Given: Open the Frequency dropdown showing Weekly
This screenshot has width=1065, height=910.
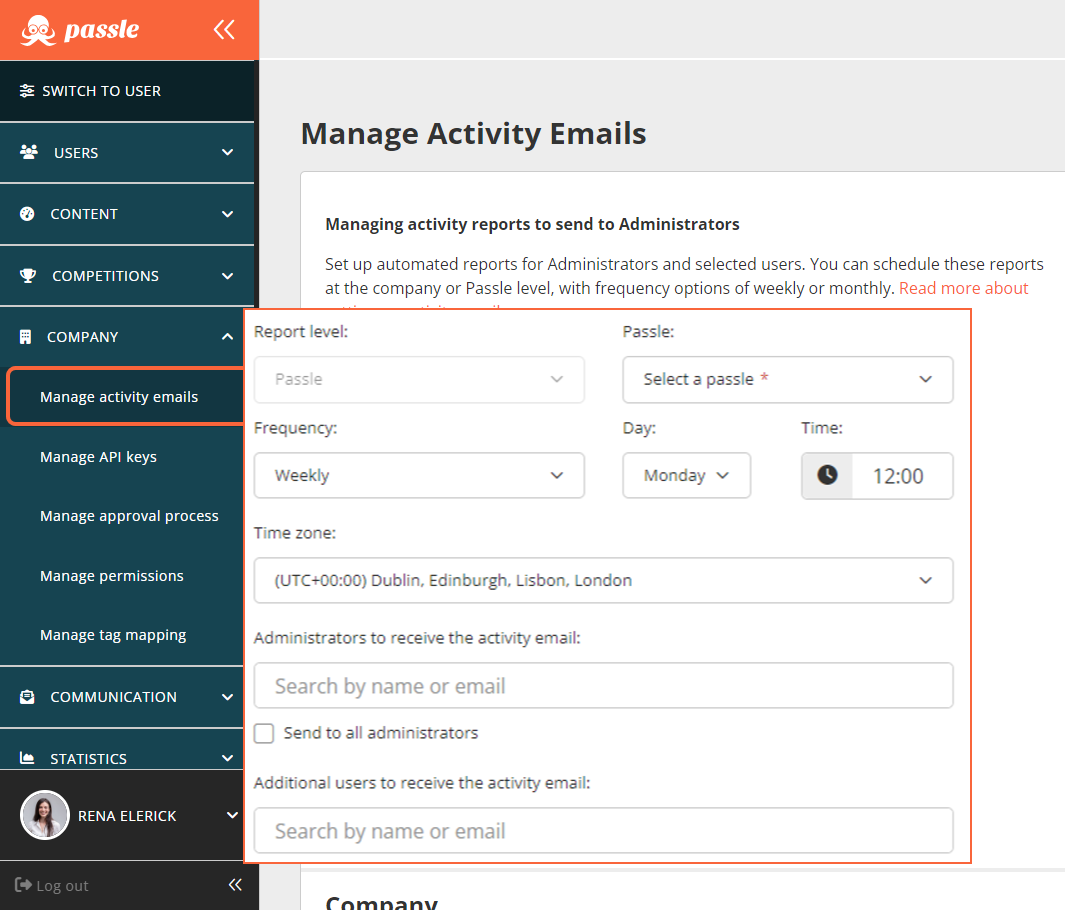Looking at the screenshot, I should [419, 475].
